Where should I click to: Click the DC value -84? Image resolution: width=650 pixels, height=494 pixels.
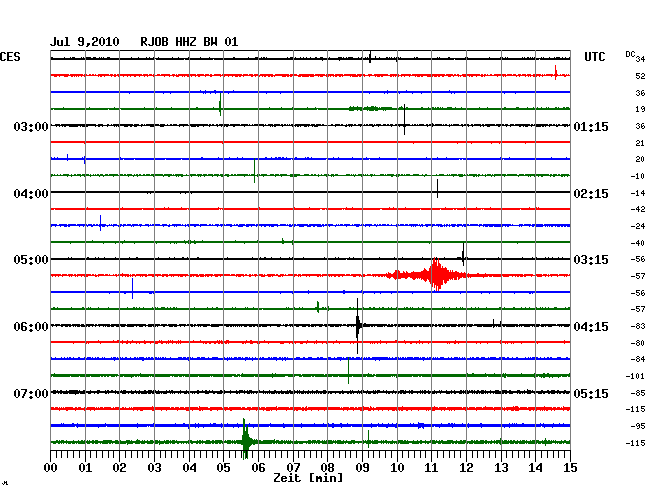coord(638,359)
